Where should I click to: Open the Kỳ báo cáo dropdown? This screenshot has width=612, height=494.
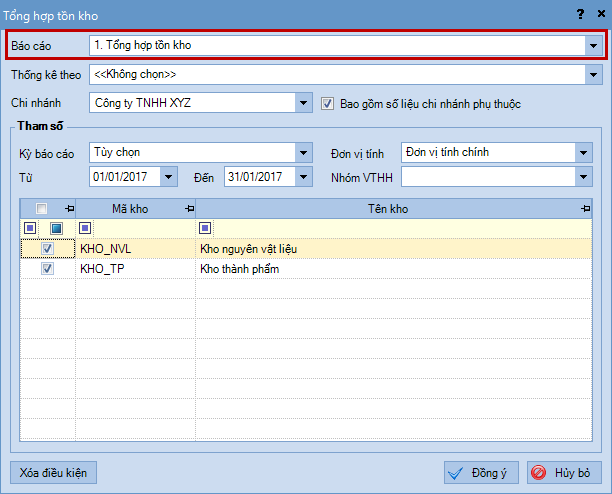[304, 153]
